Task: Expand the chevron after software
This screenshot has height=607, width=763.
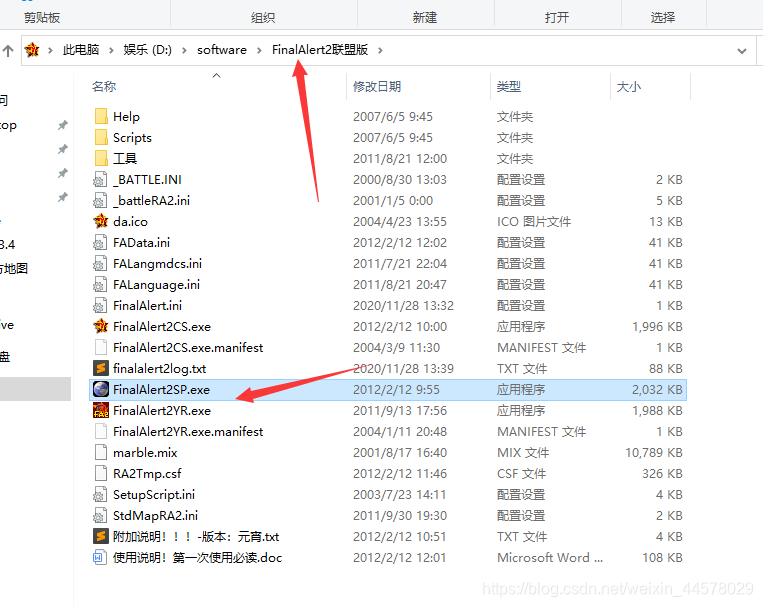Action: (x=259, y=50)
